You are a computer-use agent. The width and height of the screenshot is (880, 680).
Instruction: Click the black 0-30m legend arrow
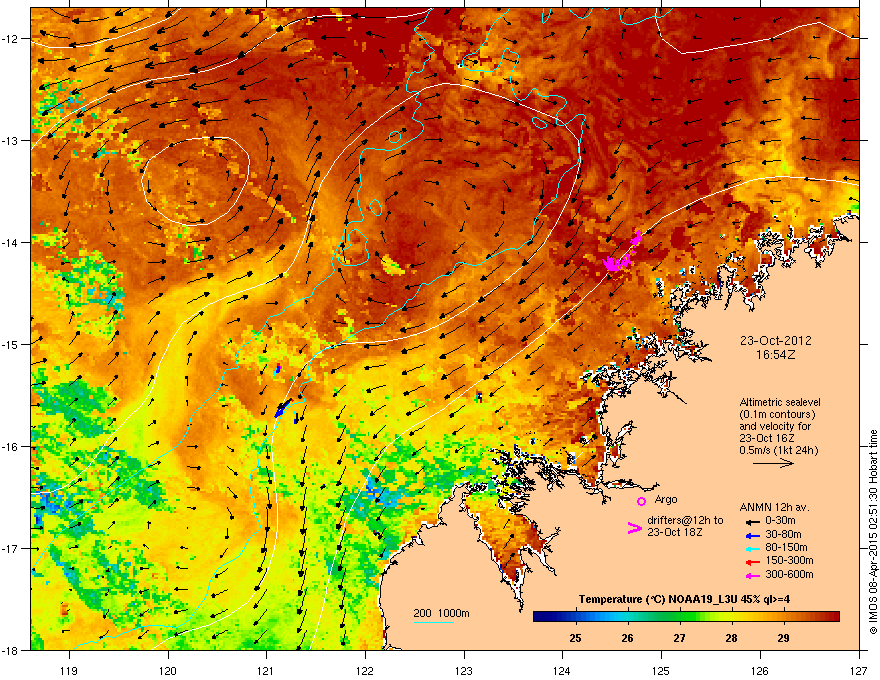click(753, 521)
